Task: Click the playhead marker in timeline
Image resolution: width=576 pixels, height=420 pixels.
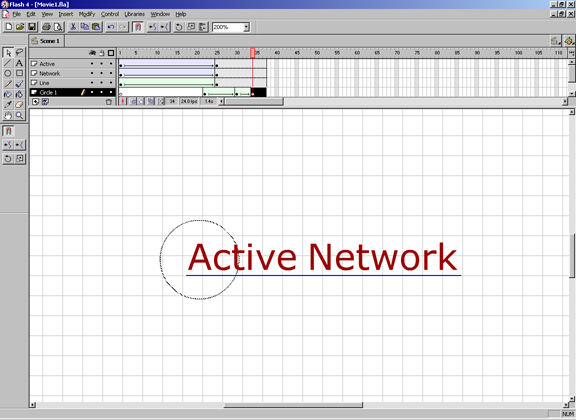Action: (253, 53)
